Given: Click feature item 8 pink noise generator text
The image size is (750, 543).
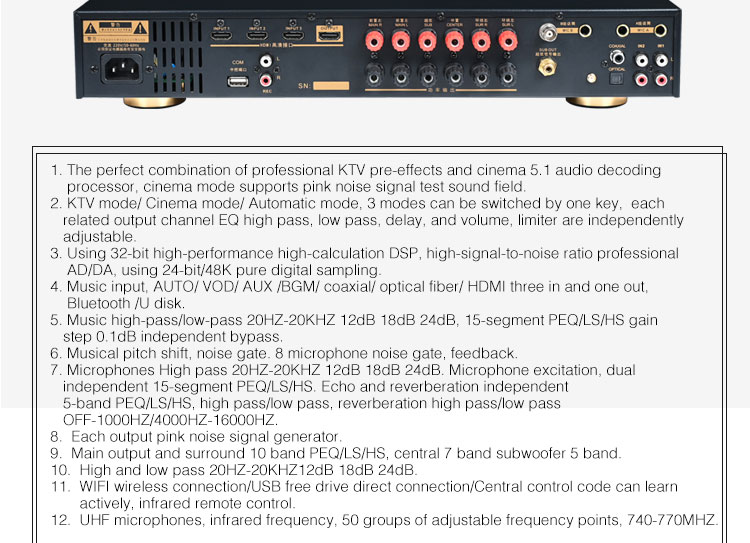Looking at the screenshot, I should (196, 437).
